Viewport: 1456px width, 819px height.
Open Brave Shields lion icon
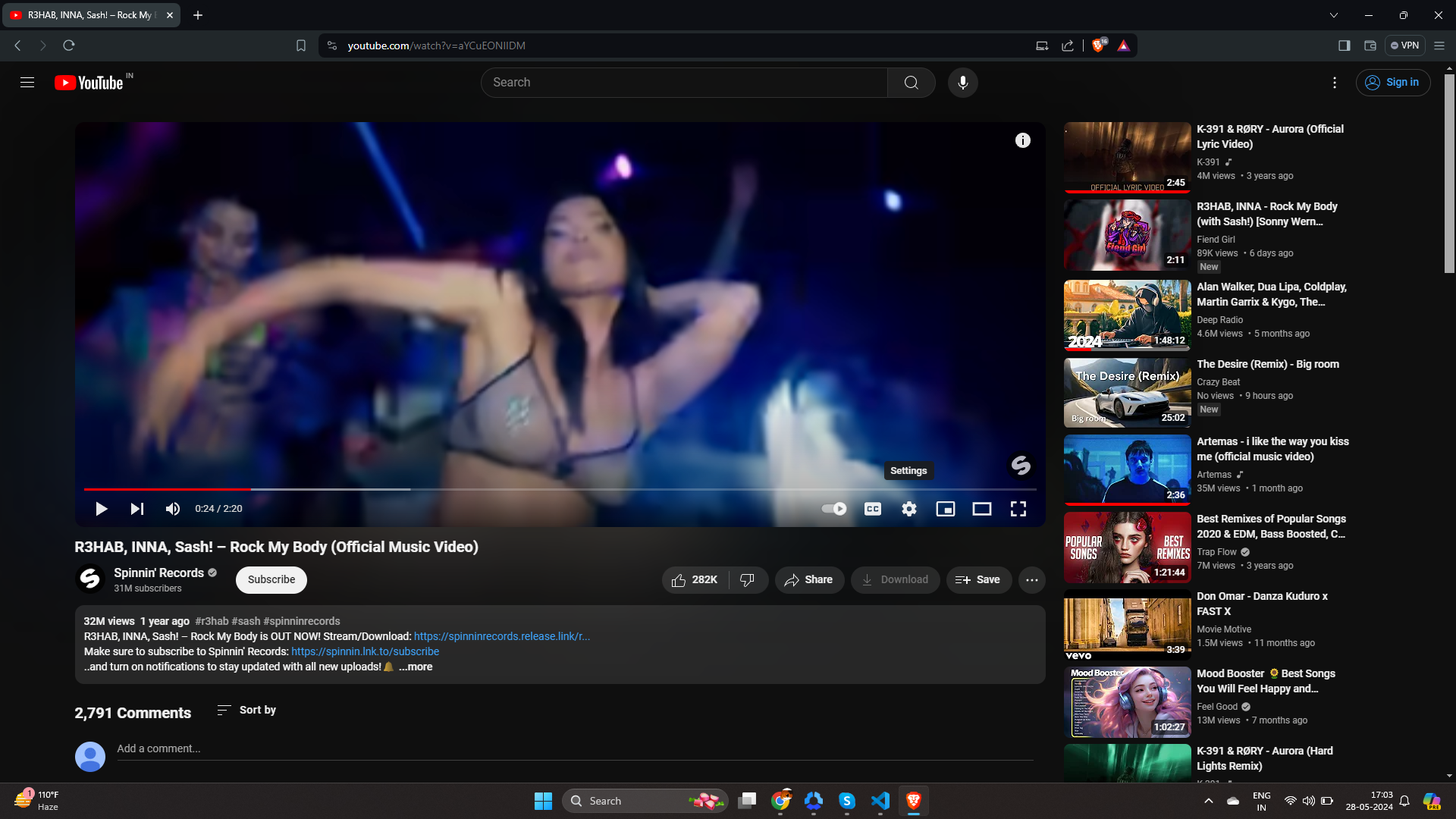point(1099,45)
